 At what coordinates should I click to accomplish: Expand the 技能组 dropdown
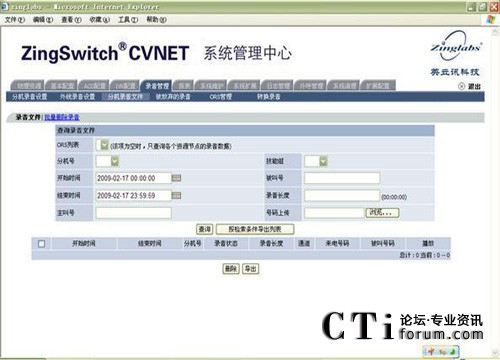click(x=323, y=161)
